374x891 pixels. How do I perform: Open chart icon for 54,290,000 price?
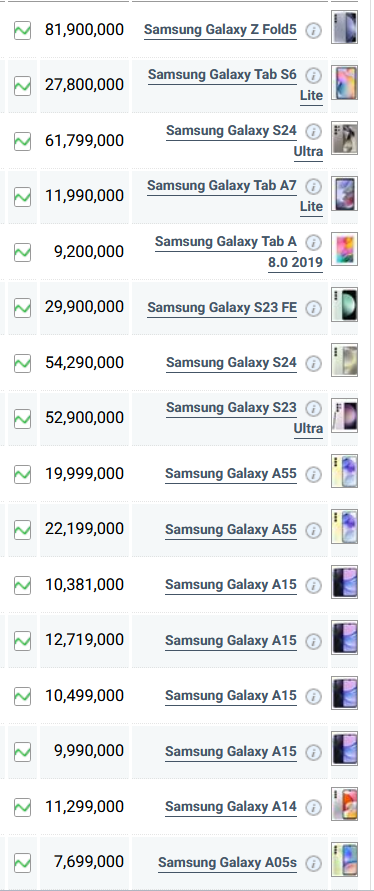22,363
